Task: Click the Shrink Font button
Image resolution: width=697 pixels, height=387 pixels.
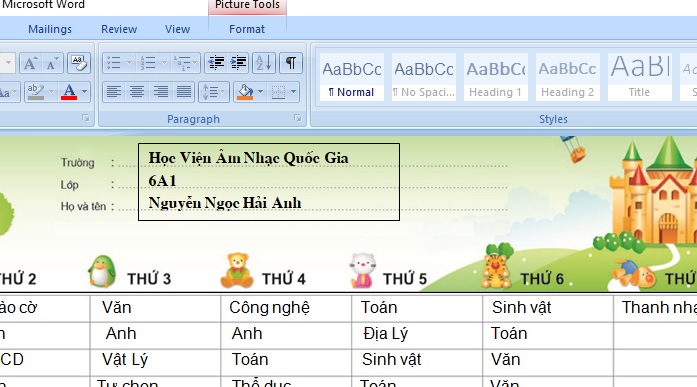Action: (52, 63)
